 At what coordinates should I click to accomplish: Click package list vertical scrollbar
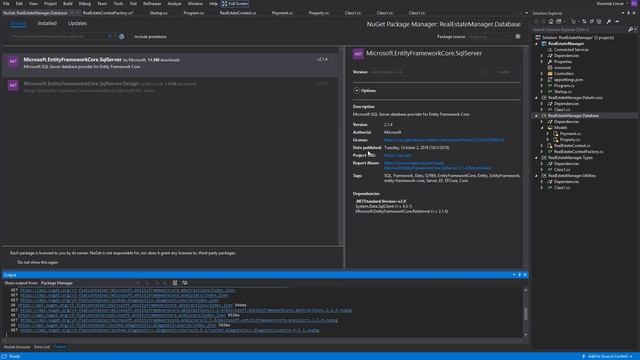tap(340, 146)
